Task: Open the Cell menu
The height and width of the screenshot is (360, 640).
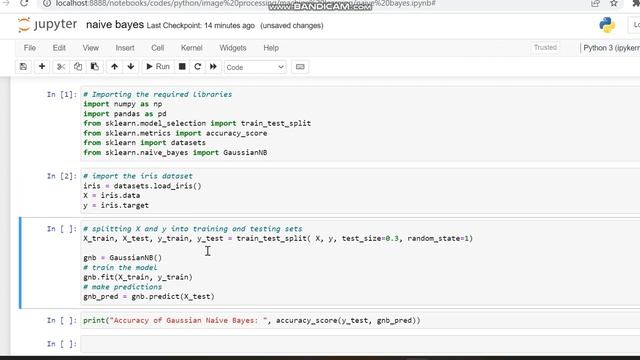Action: (158, 48)
